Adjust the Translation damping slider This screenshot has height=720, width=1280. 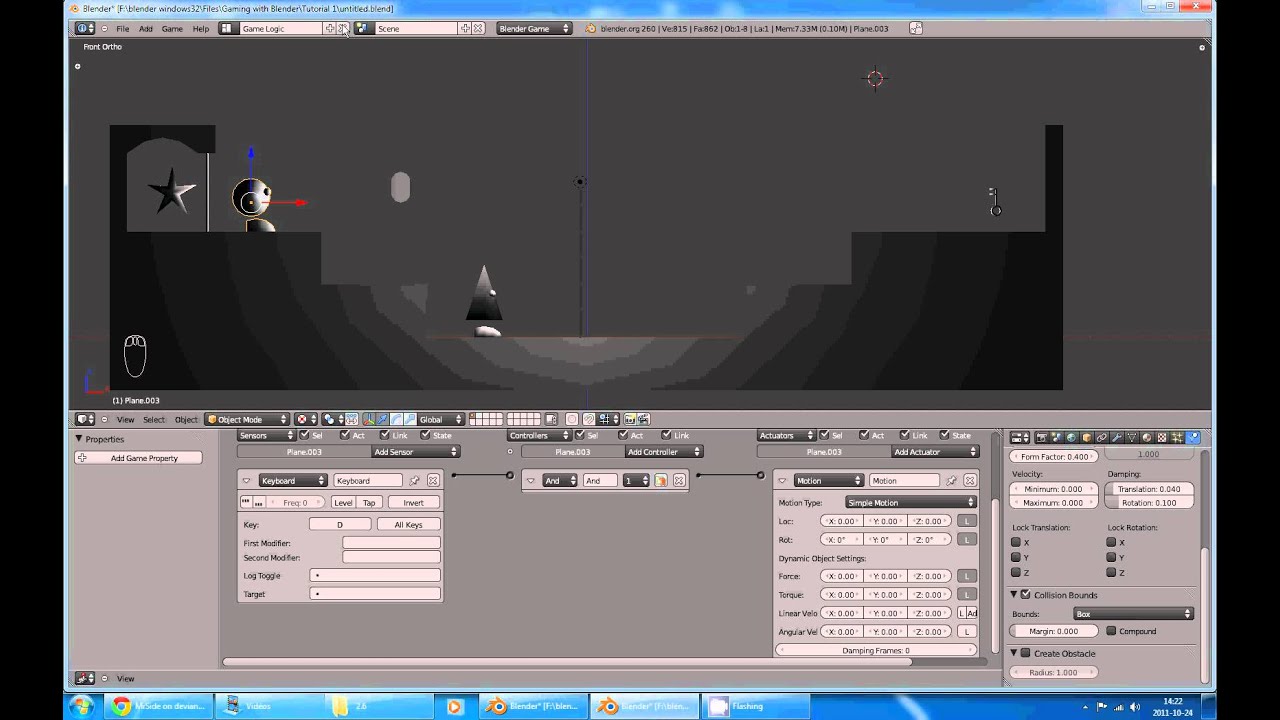coord(1148,489)
